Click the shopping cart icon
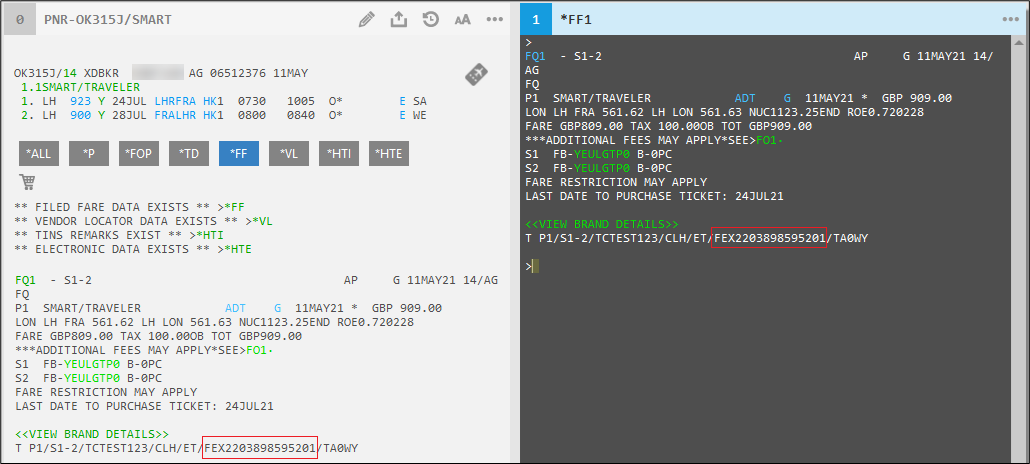This screenshot has height=464, width=1030. click(x=27, y=182)
